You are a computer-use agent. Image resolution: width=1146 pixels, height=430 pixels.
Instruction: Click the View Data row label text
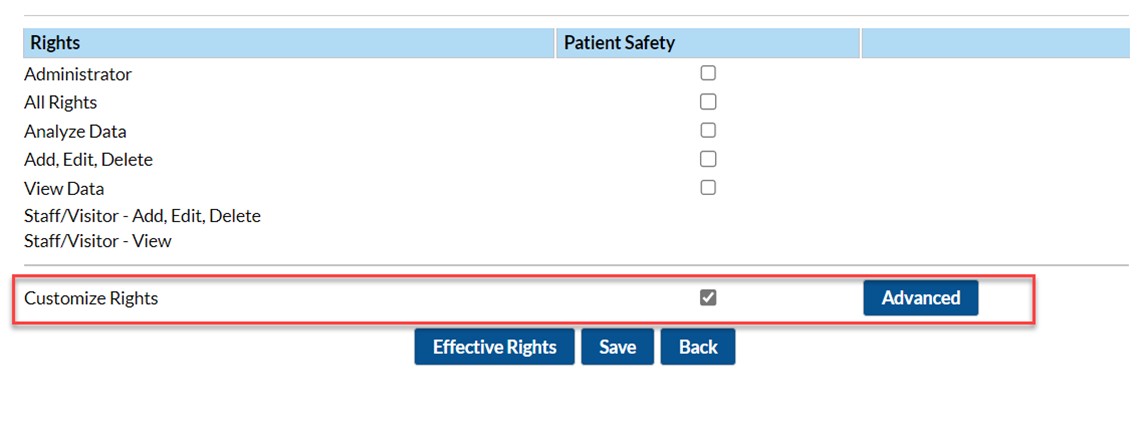coord(64,188)
